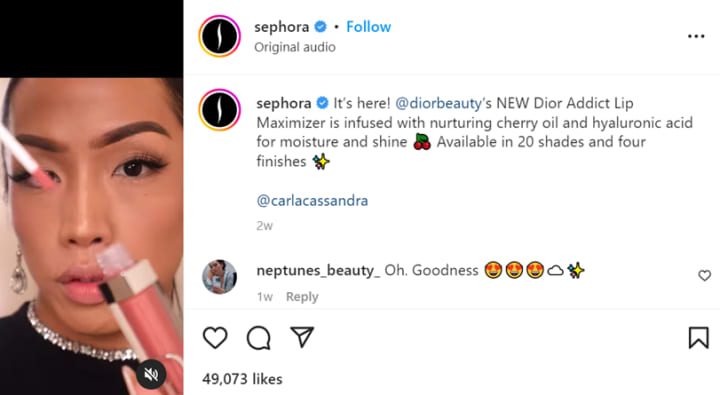Click the neptunes_beauty_ username
The width and height of the screenshot is (720, 395).
pyautogui.click(x=318, y=270)
